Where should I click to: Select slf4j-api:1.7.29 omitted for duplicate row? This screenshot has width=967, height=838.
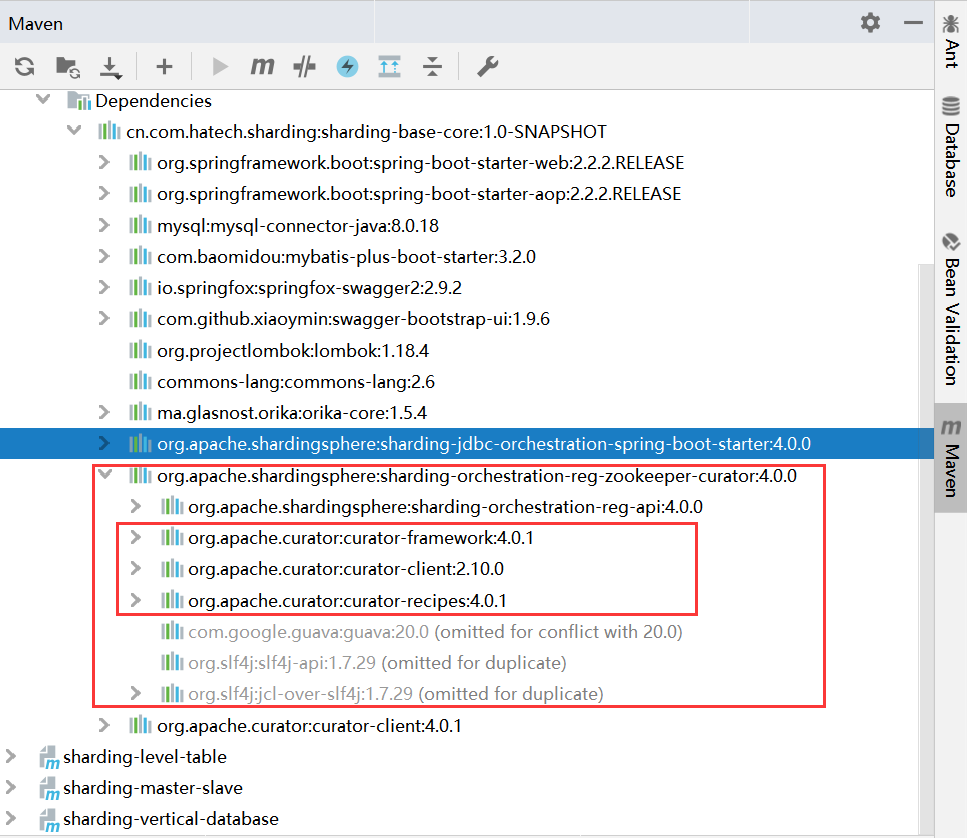tap(467, 663)
